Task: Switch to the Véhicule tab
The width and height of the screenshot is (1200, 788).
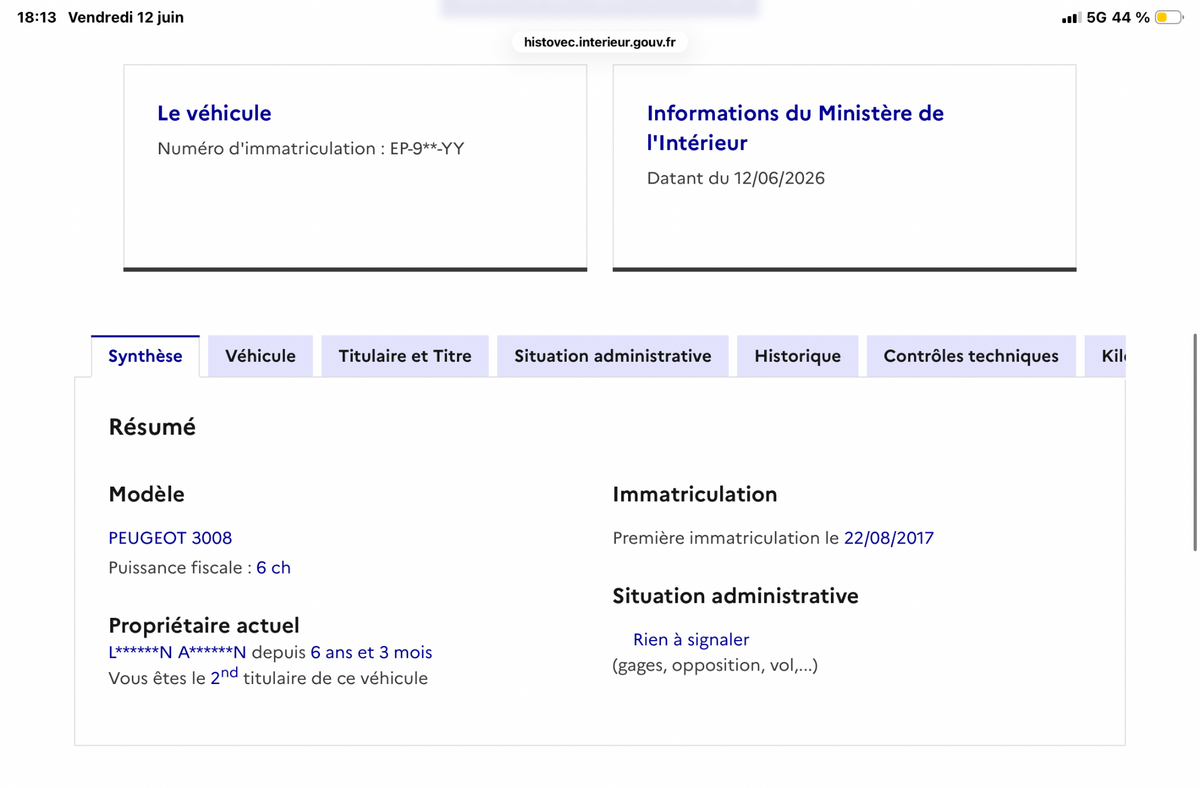Action: coord(260,356)
